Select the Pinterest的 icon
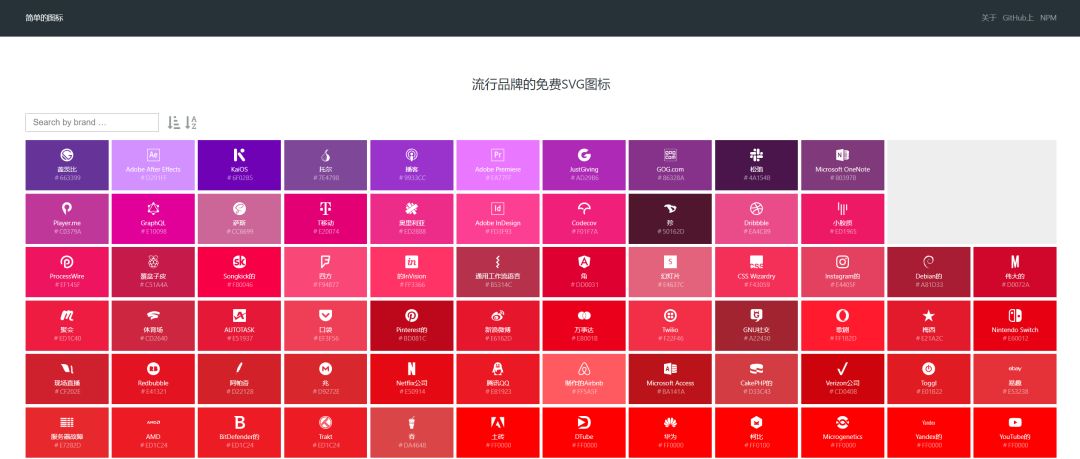This screenshot has height=459, width=1080. pos(411,325)
